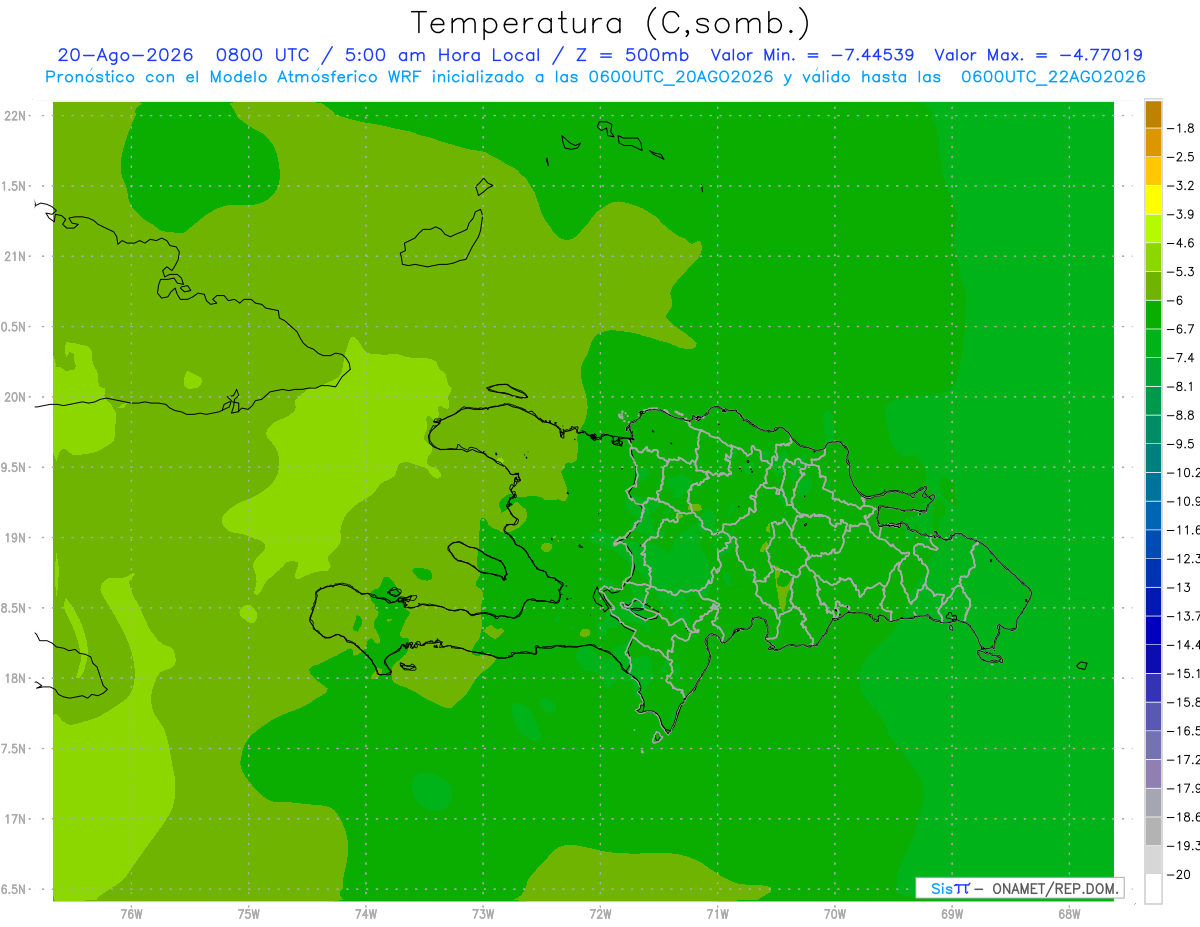Screen dimensions: 1200x927
Task: Click the "17N" latitude label
Action: click(x=14, y=819)
